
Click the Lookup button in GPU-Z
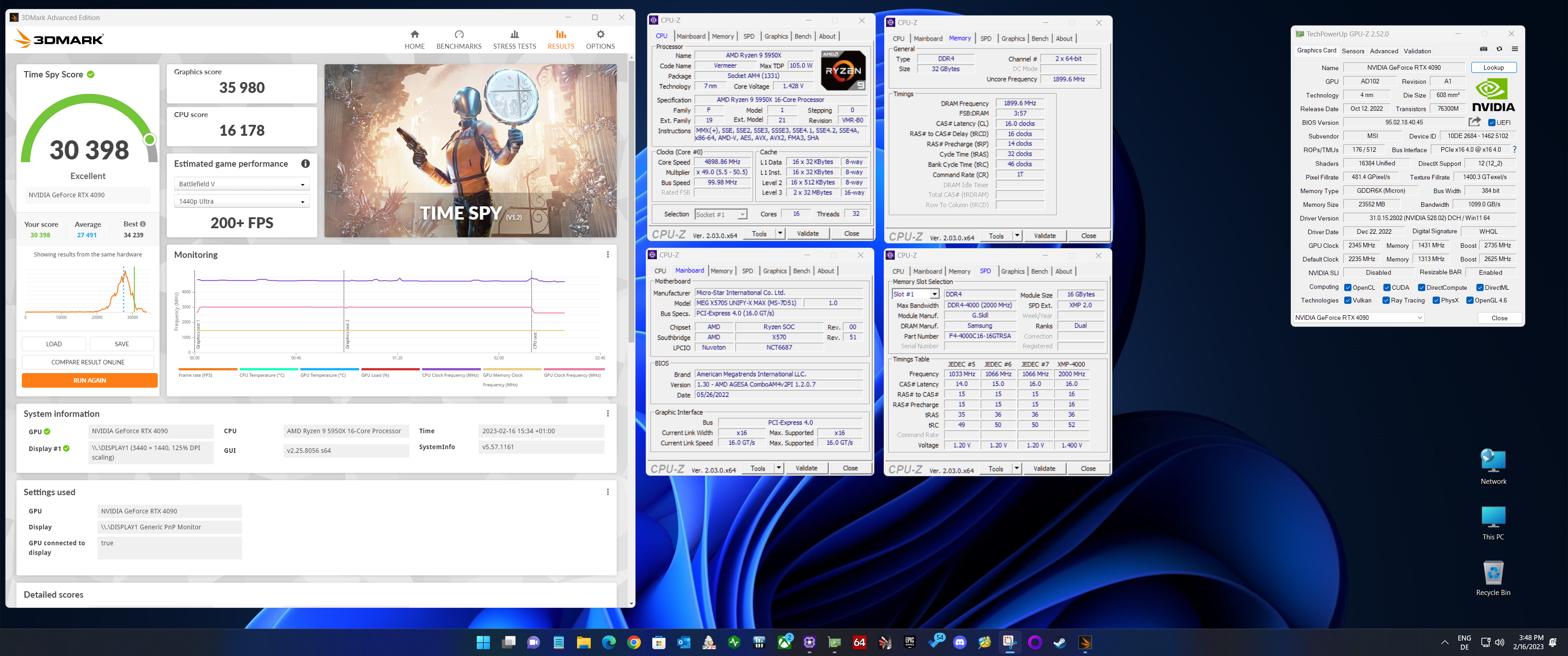point(1493,67)
